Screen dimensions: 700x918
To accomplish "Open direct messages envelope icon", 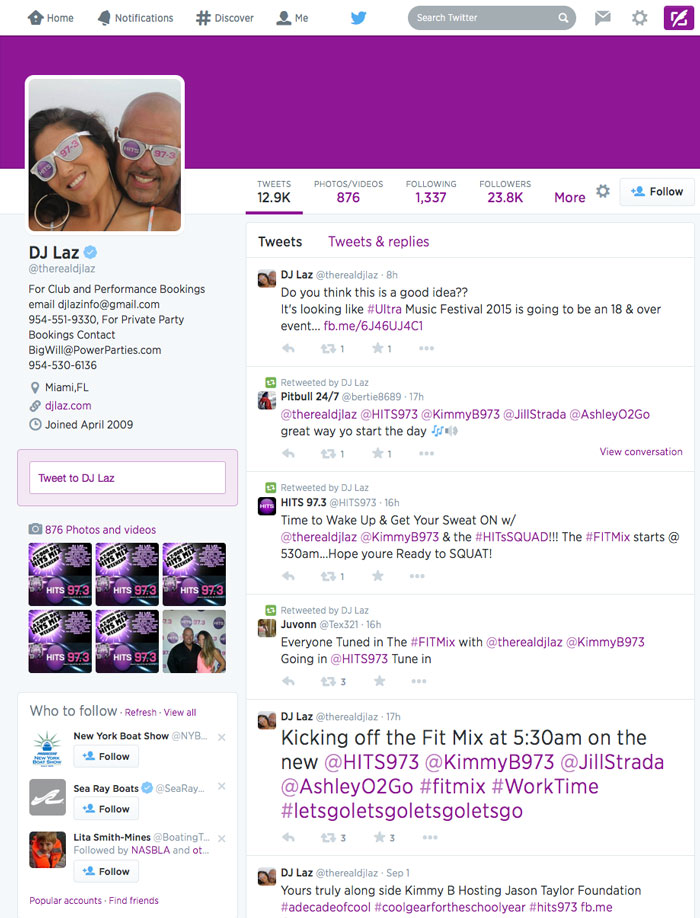I will click(x=603, y=18).
